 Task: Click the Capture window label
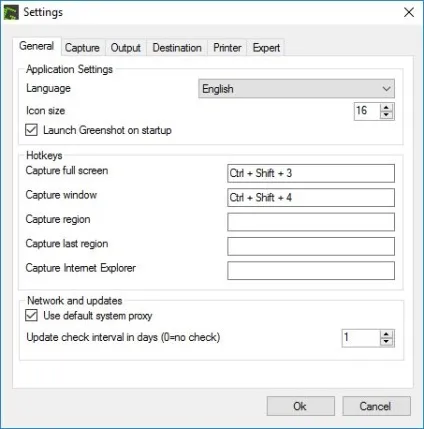coord(61,195)
